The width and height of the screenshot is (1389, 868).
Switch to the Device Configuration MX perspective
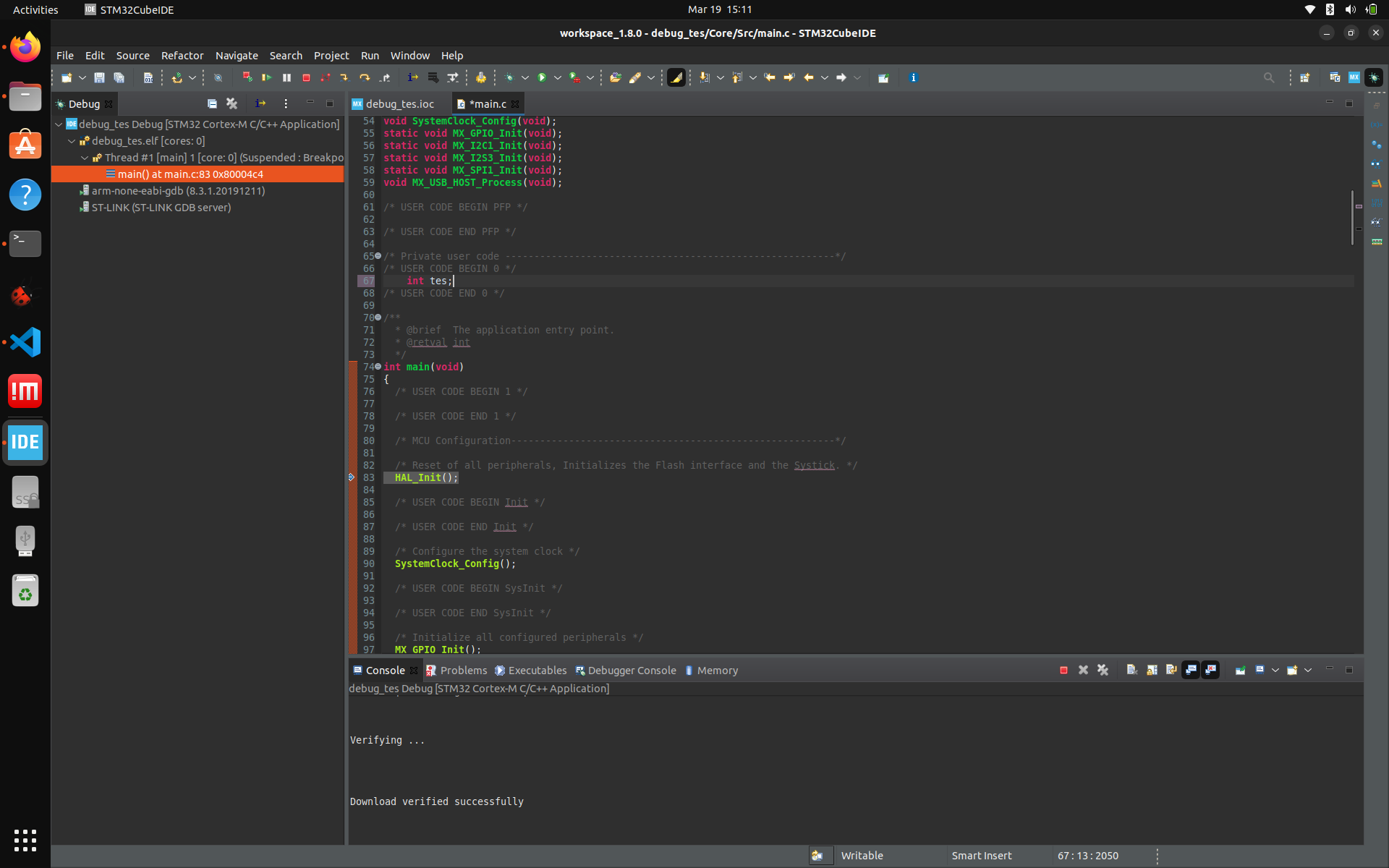(x=1354, y=78)
